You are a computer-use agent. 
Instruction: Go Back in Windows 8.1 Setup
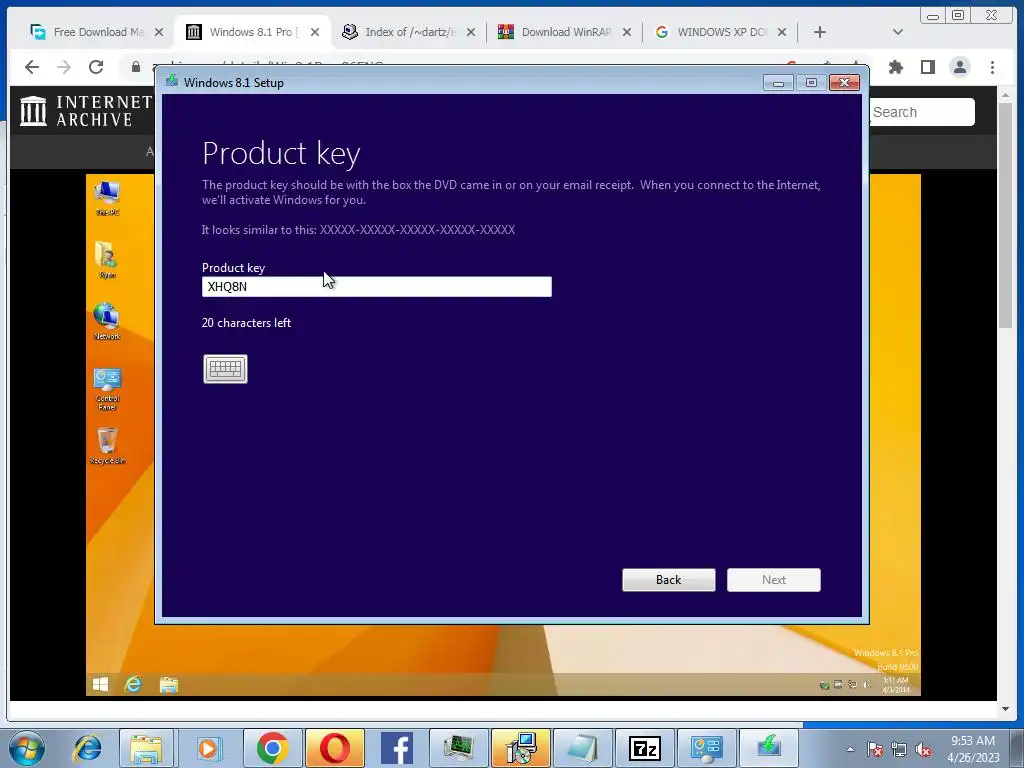669,580
